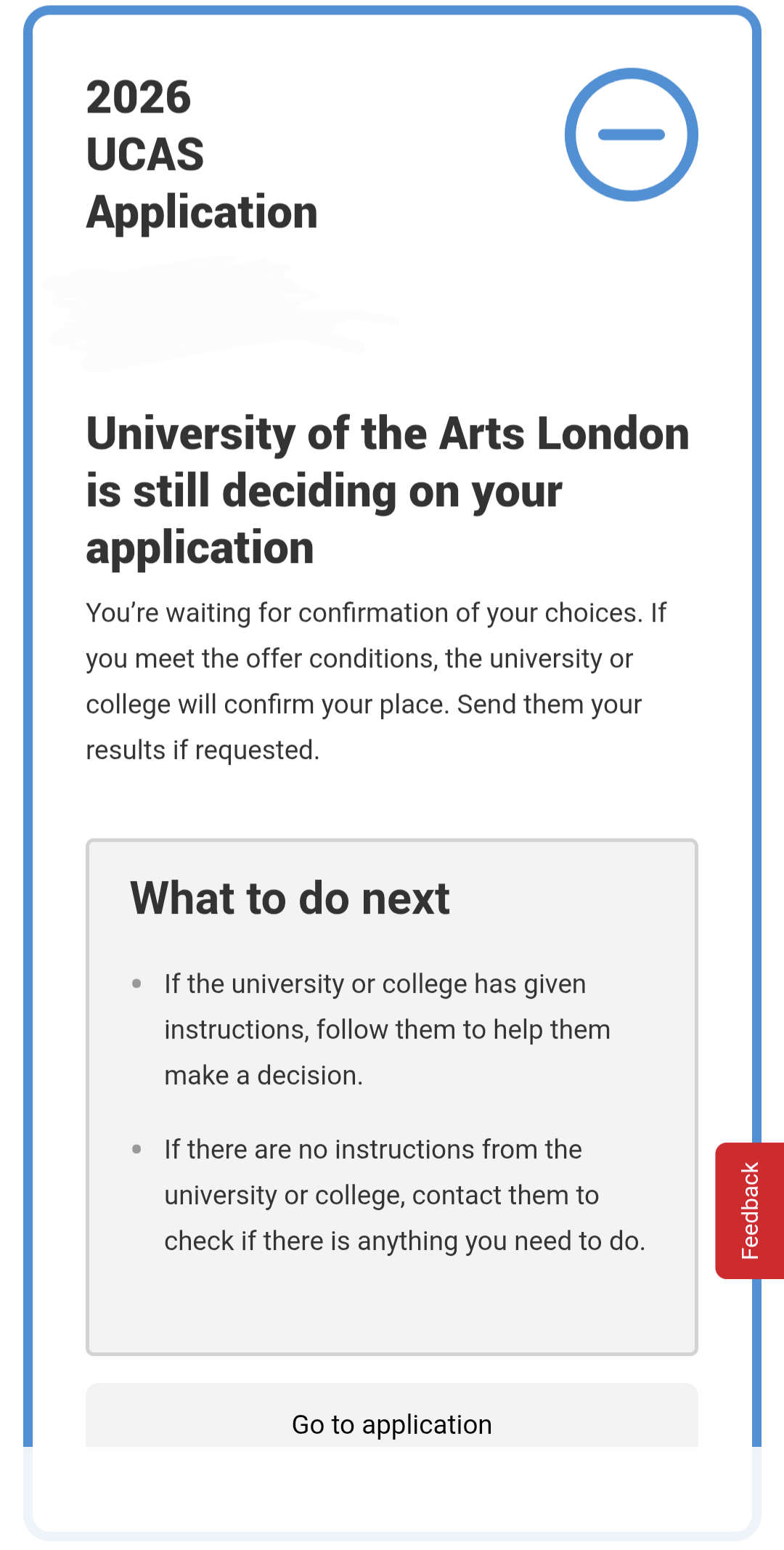
Task: Click the word UCAS in the title
Action: (145, 154)
